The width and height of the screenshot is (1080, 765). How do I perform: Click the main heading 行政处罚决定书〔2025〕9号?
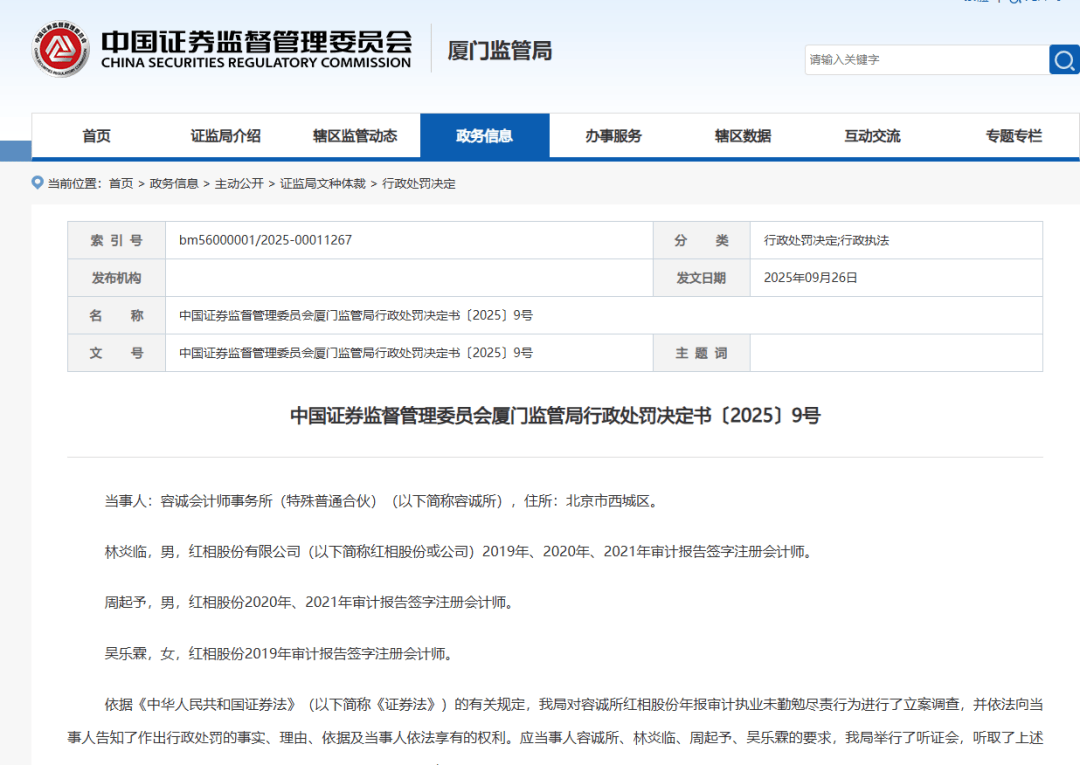tap(555, 415)
